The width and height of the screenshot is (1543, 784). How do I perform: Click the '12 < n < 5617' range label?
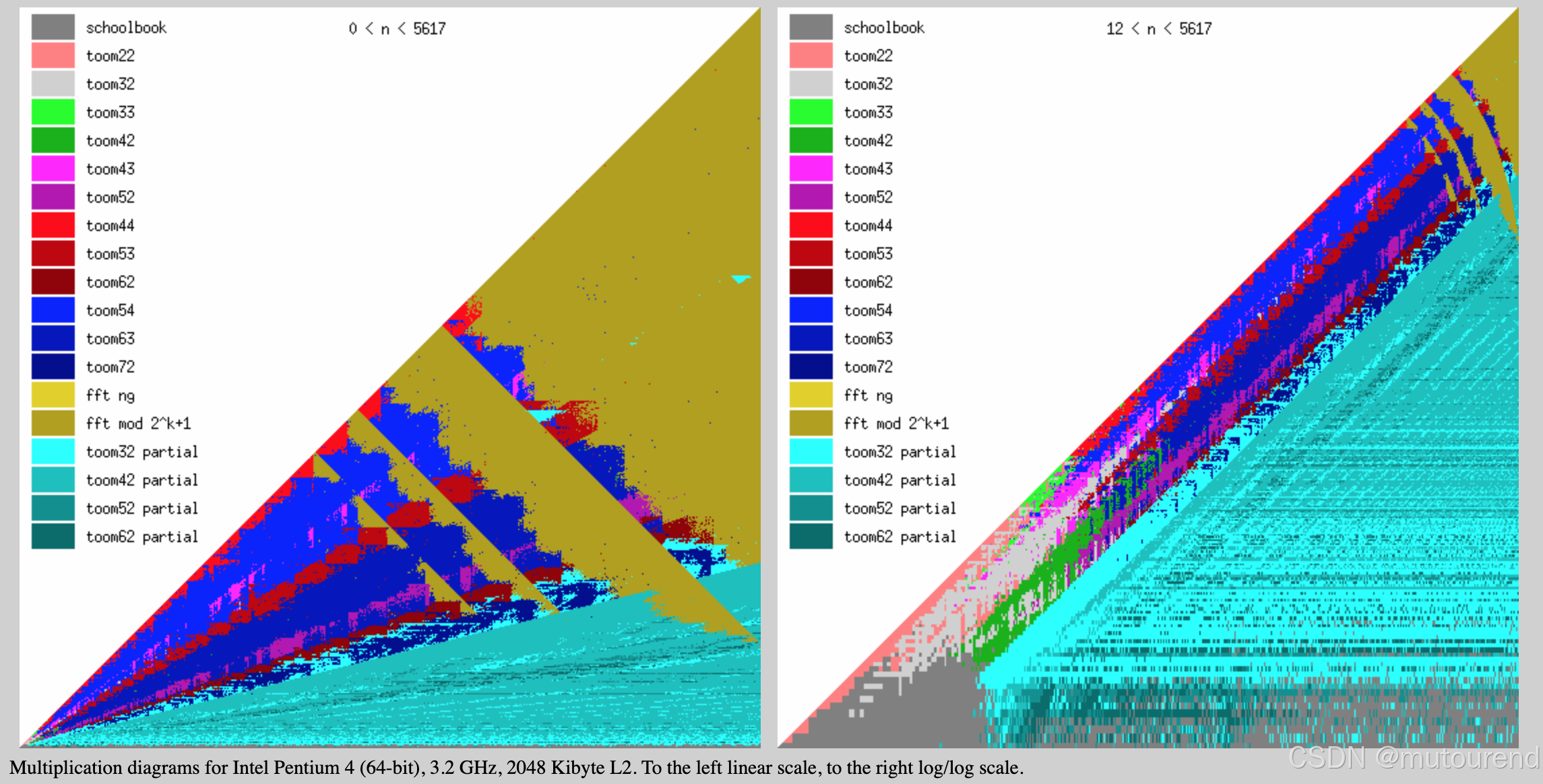(1158, 28)
